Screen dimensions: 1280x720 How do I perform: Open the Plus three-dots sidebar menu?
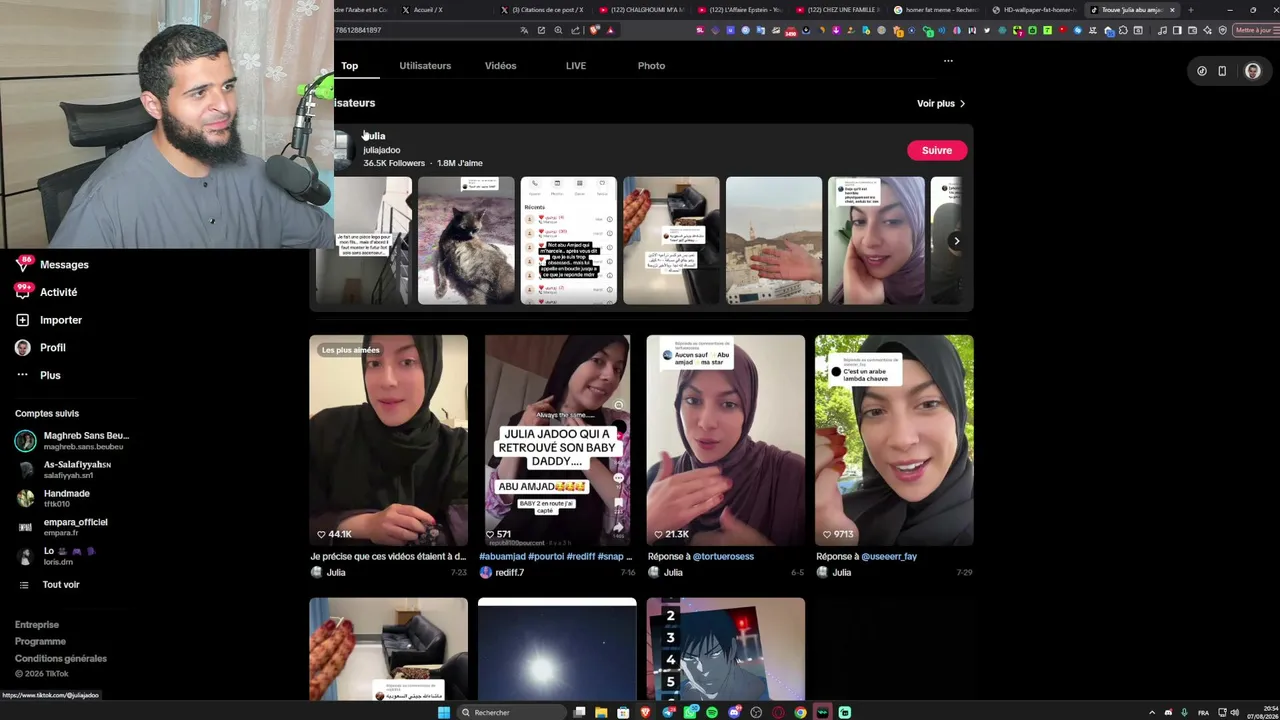pyautogui.click(x=22, y=375)
